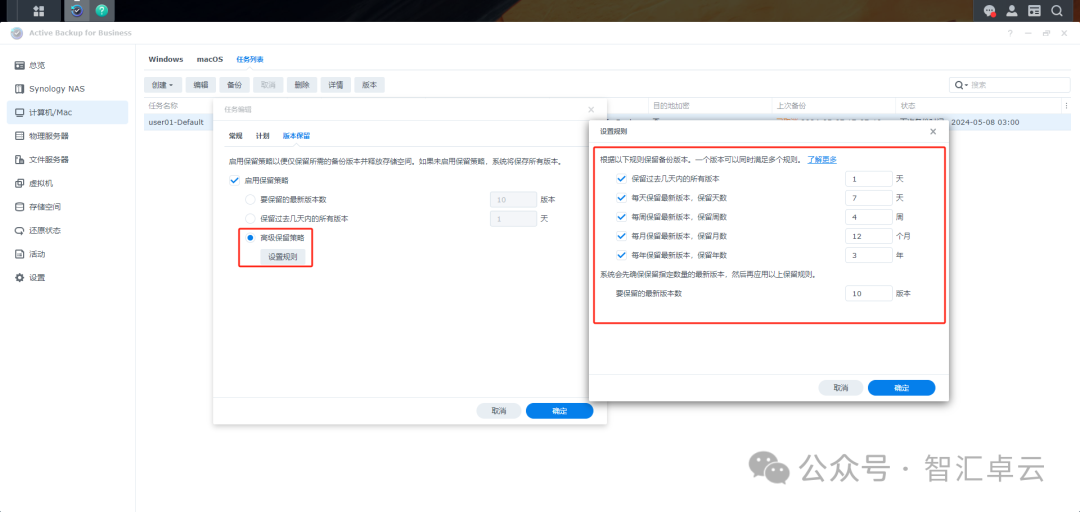
Task: Click years field showing 3 年
Action: coord(869,255)
